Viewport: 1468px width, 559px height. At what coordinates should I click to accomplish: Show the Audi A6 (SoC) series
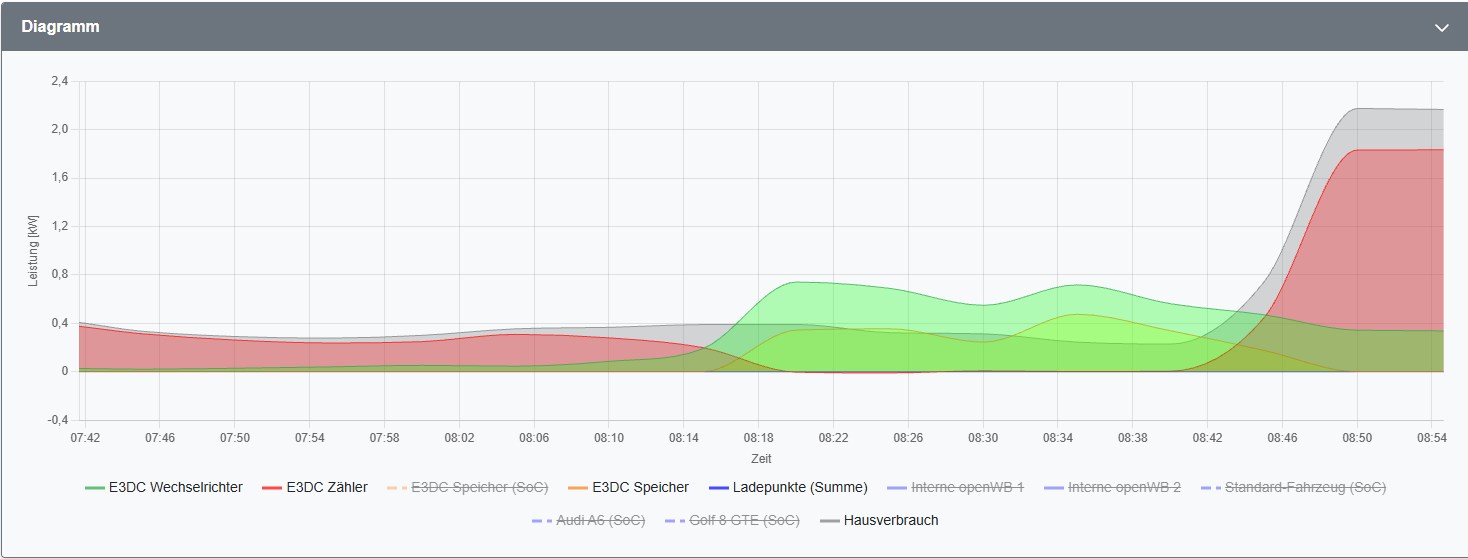coord(589,521)
